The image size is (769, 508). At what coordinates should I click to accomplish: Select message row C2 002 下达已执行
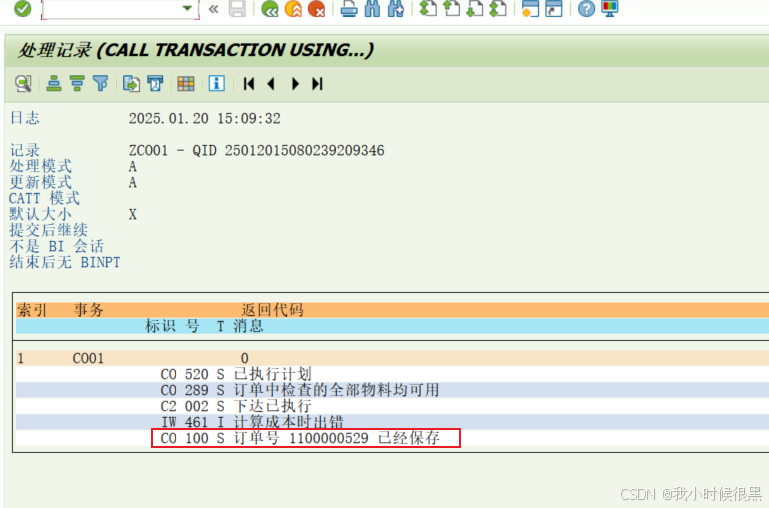[392, 406]
